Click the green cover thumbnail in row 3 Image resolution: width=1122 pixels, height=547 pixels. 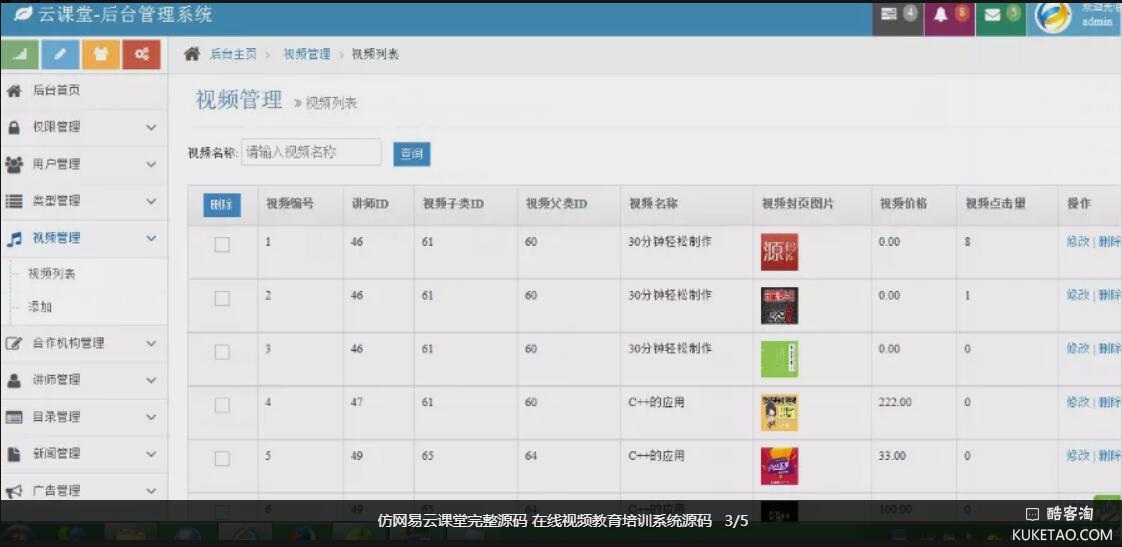[779, 359]
